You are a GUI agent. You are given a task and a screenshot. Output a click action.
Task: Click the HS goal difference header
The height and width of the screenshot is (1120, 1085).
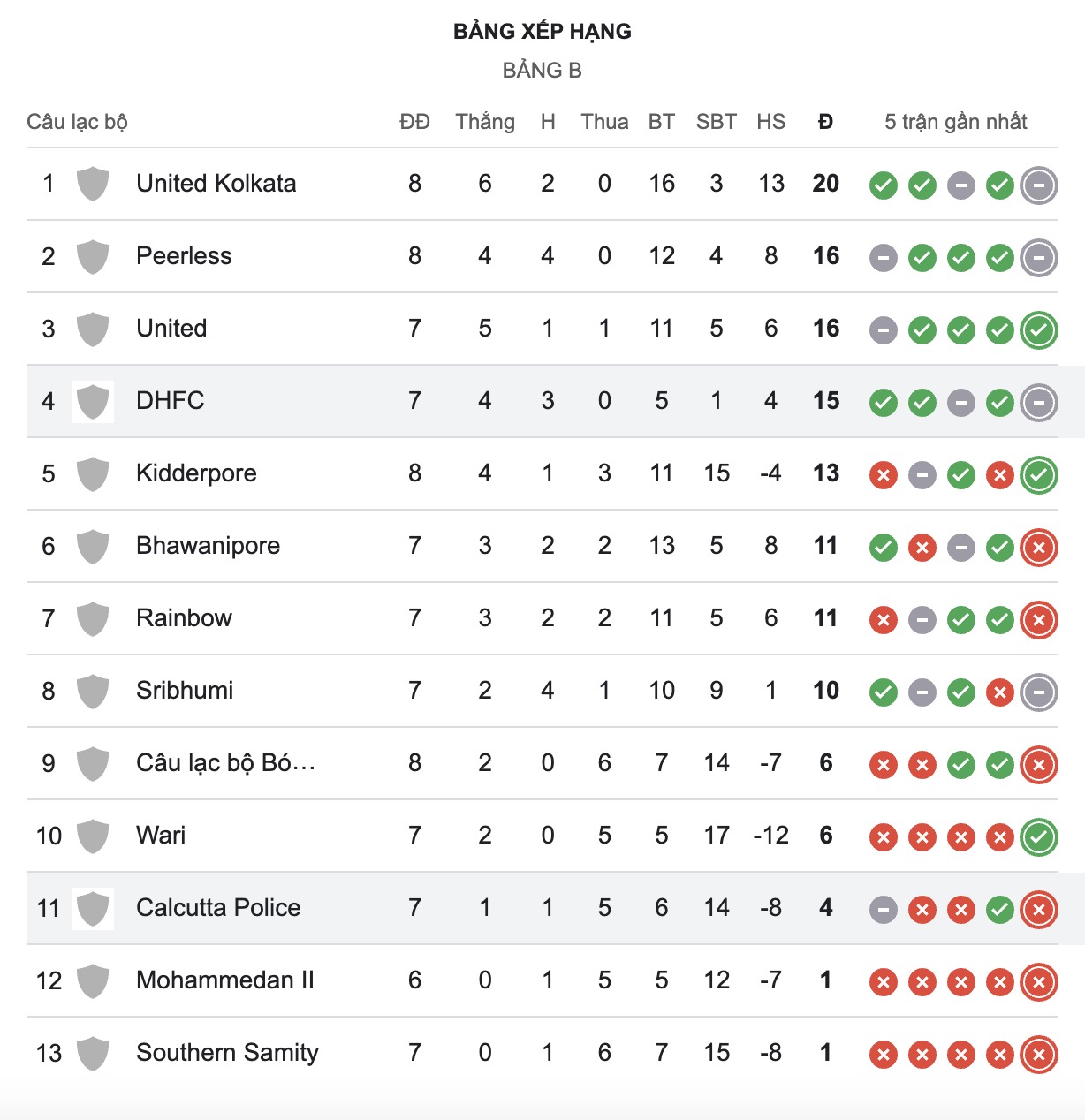[770, 122]
